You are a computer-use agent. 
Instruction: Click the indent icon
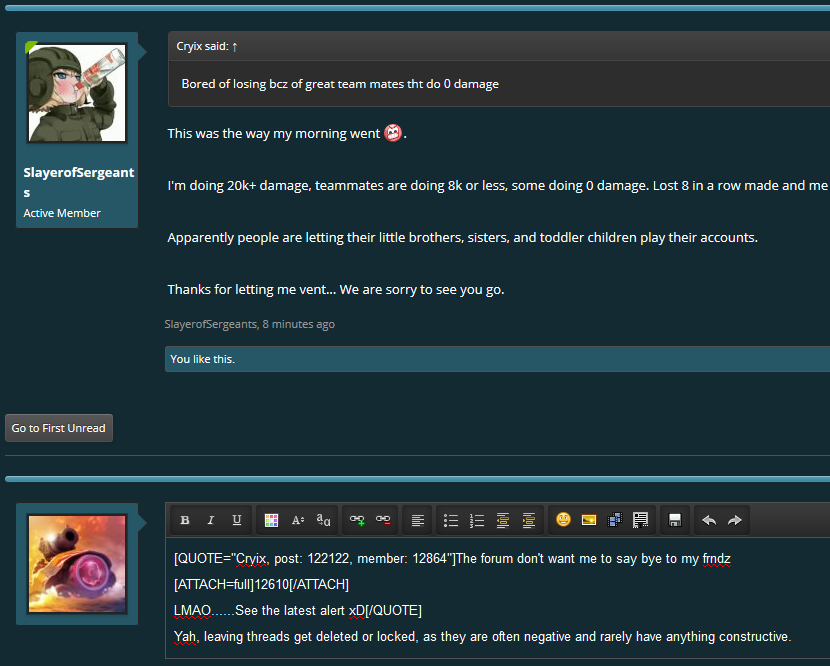(x=529, y=520)
